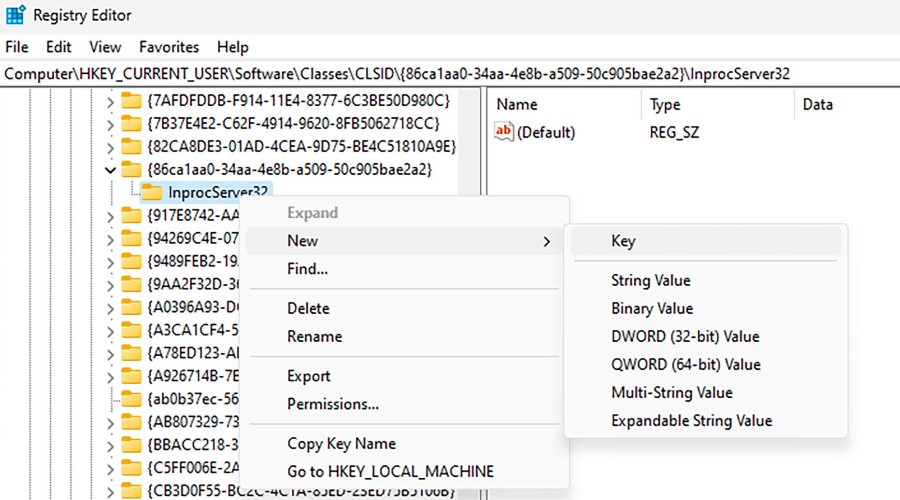Open the New submenu in context menu
The height and width of the screenshot is (500, 900).
coord(405,241)
